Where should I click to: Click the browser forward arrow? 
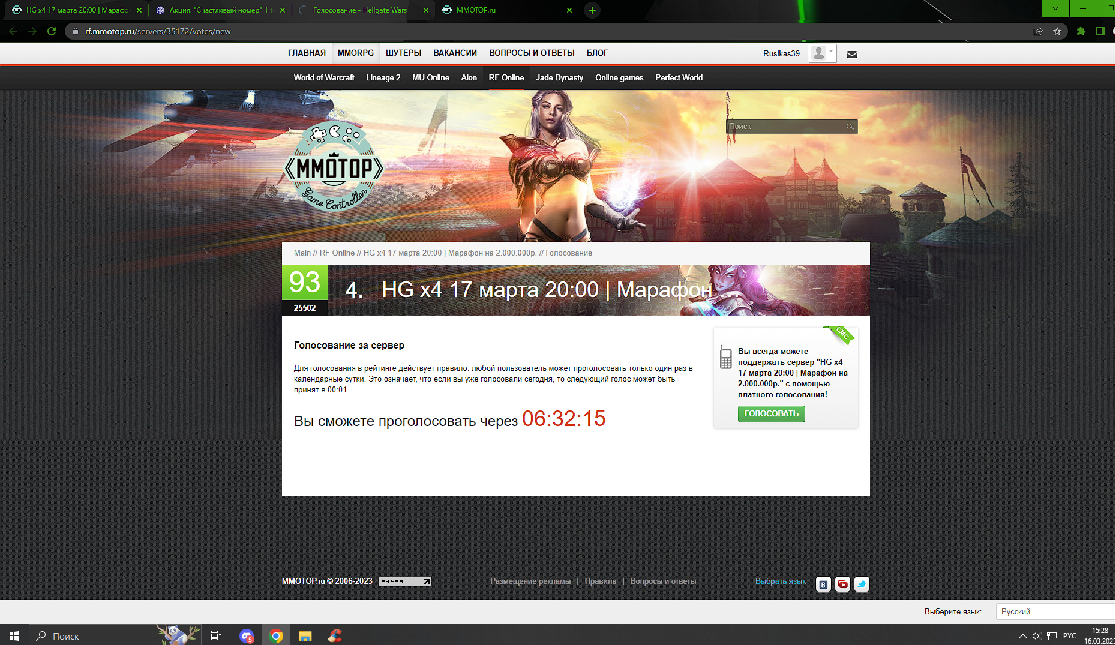[x=32, y=31]
